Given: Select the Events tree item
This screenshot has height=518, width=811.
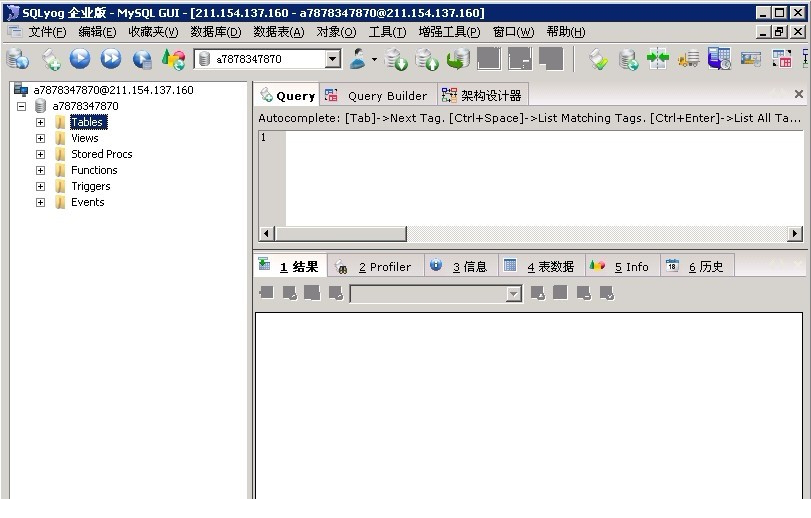Looking at the screenshot, I should click(88, 203).
